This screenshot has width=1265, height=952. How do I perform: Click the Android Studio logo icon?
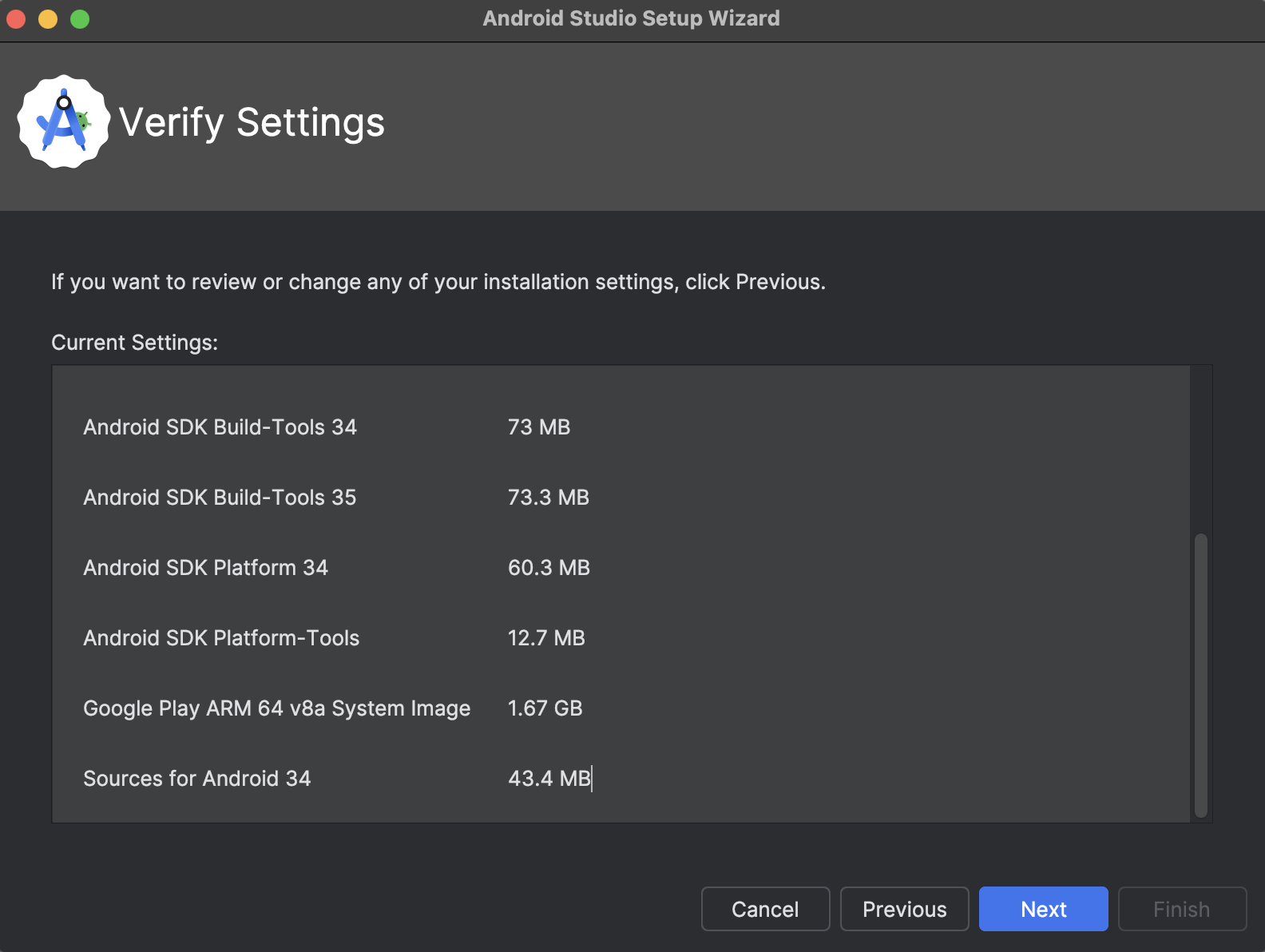pos(64,121)
